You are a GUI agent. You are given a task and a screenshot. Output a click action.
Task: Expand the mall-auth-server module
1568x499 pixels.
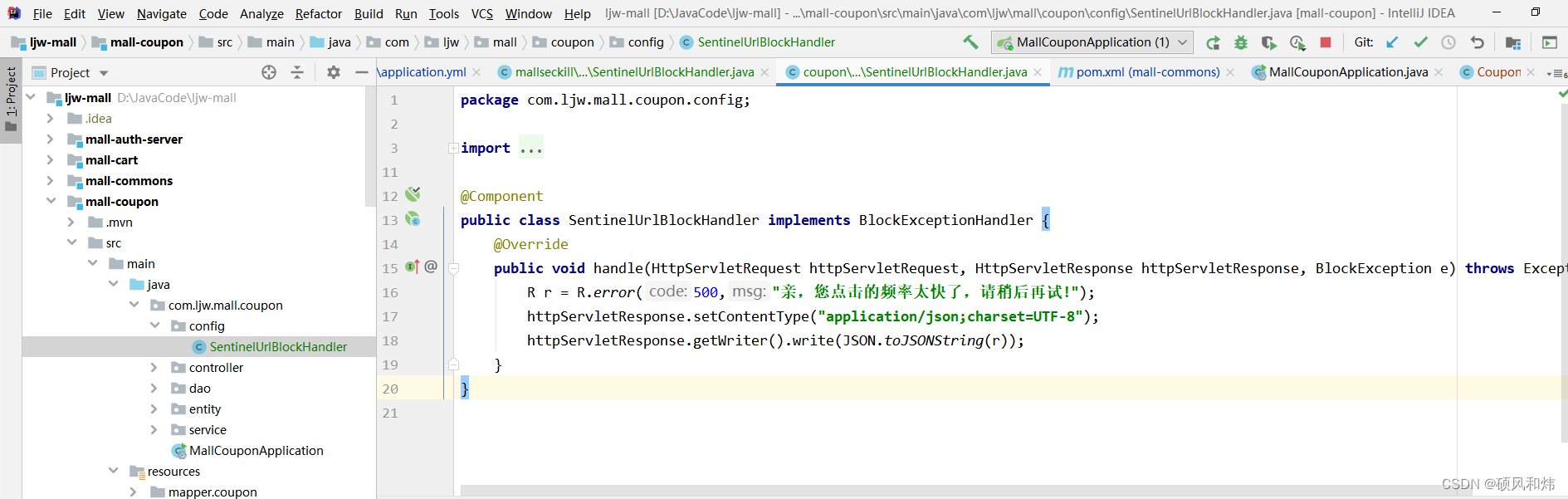[x=51, y=139]
